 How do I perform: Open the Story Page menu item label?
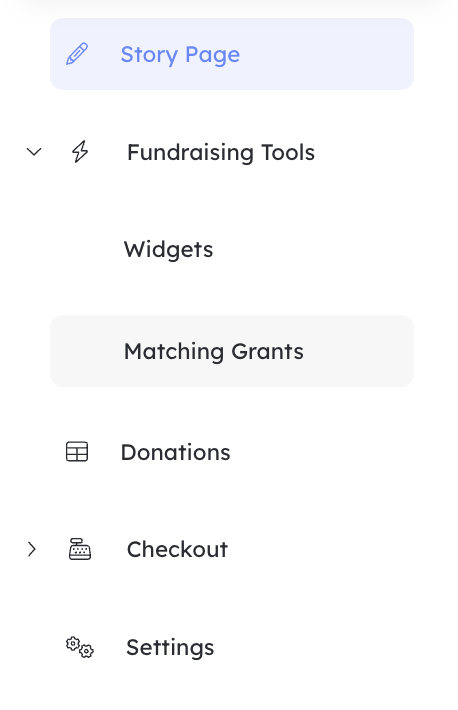coord(180,55)
